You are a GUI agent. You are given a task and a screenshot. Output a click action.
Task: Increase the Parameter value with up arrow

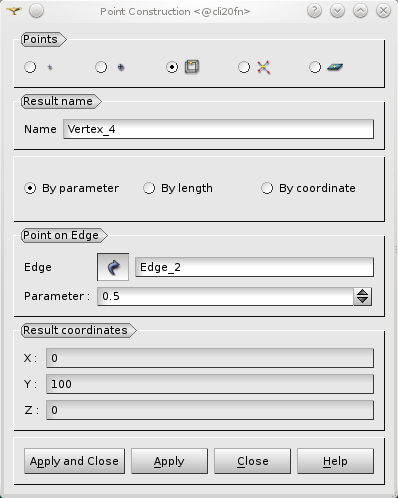363,292
